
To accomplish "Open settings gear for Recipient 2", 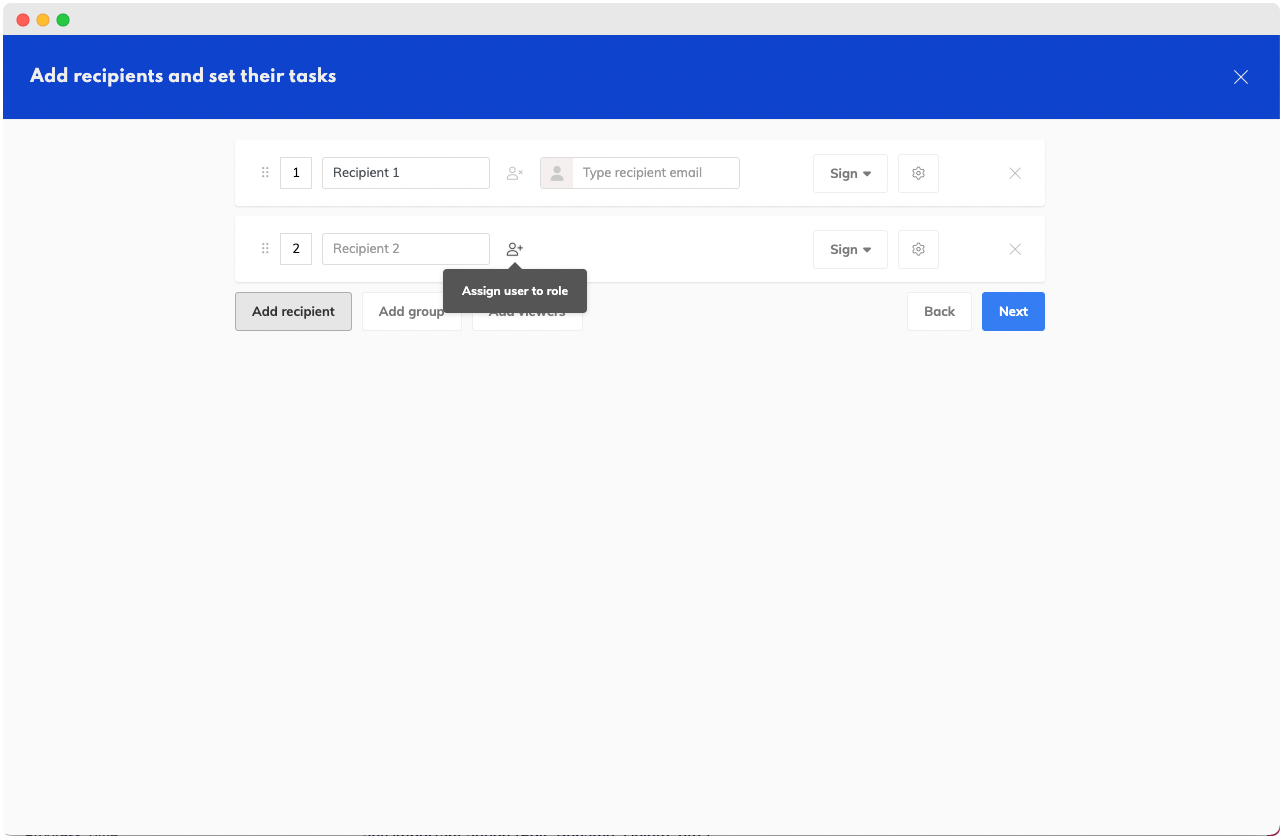I will pos(918,249).
